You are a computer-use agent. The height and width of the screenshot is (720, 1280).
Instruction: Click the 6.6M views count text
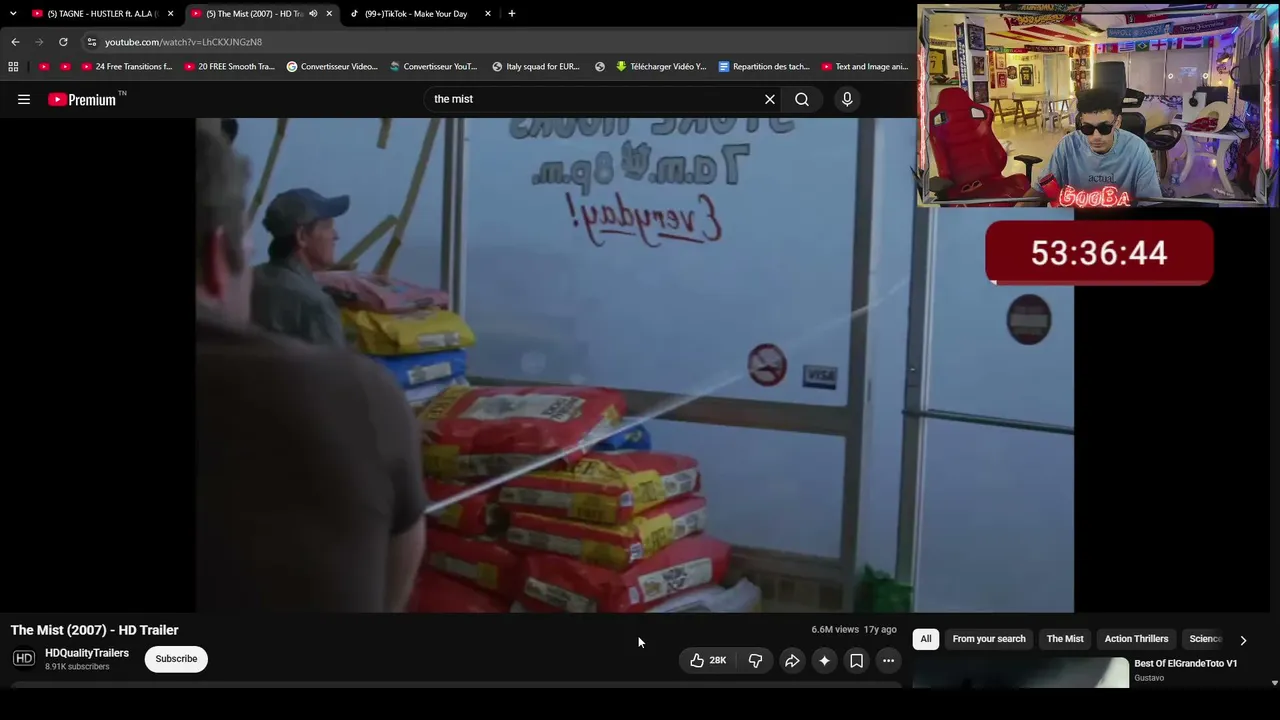point(835,630)
